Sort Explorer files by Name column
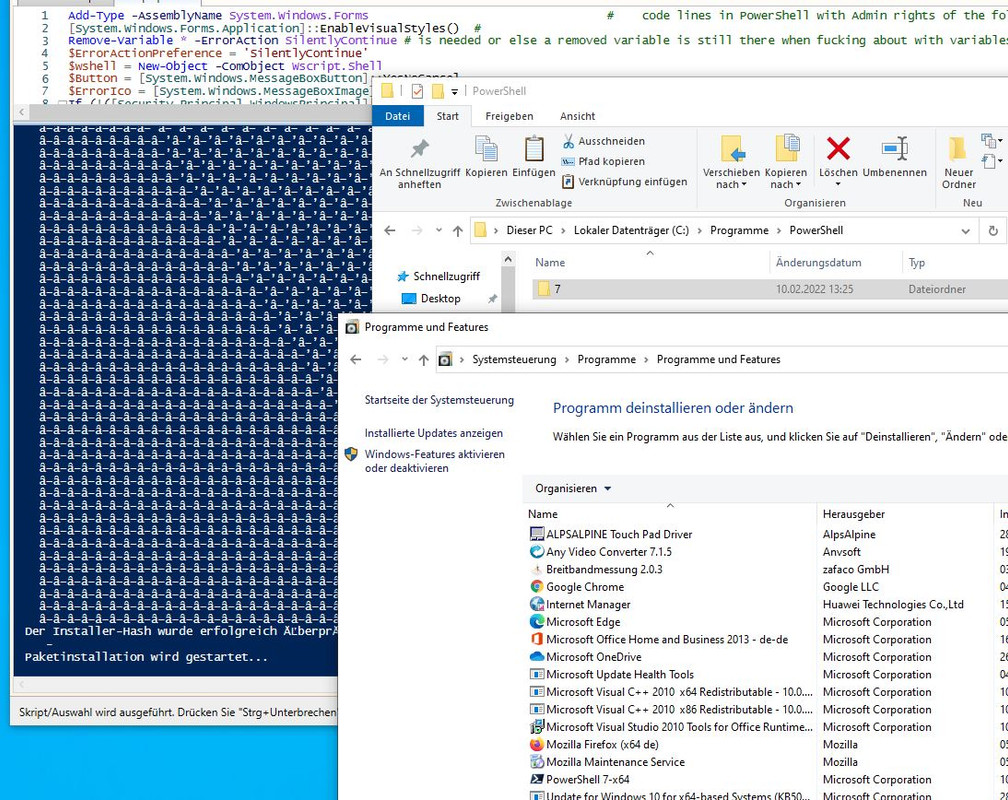1008x800 pixels. (550, 262)
